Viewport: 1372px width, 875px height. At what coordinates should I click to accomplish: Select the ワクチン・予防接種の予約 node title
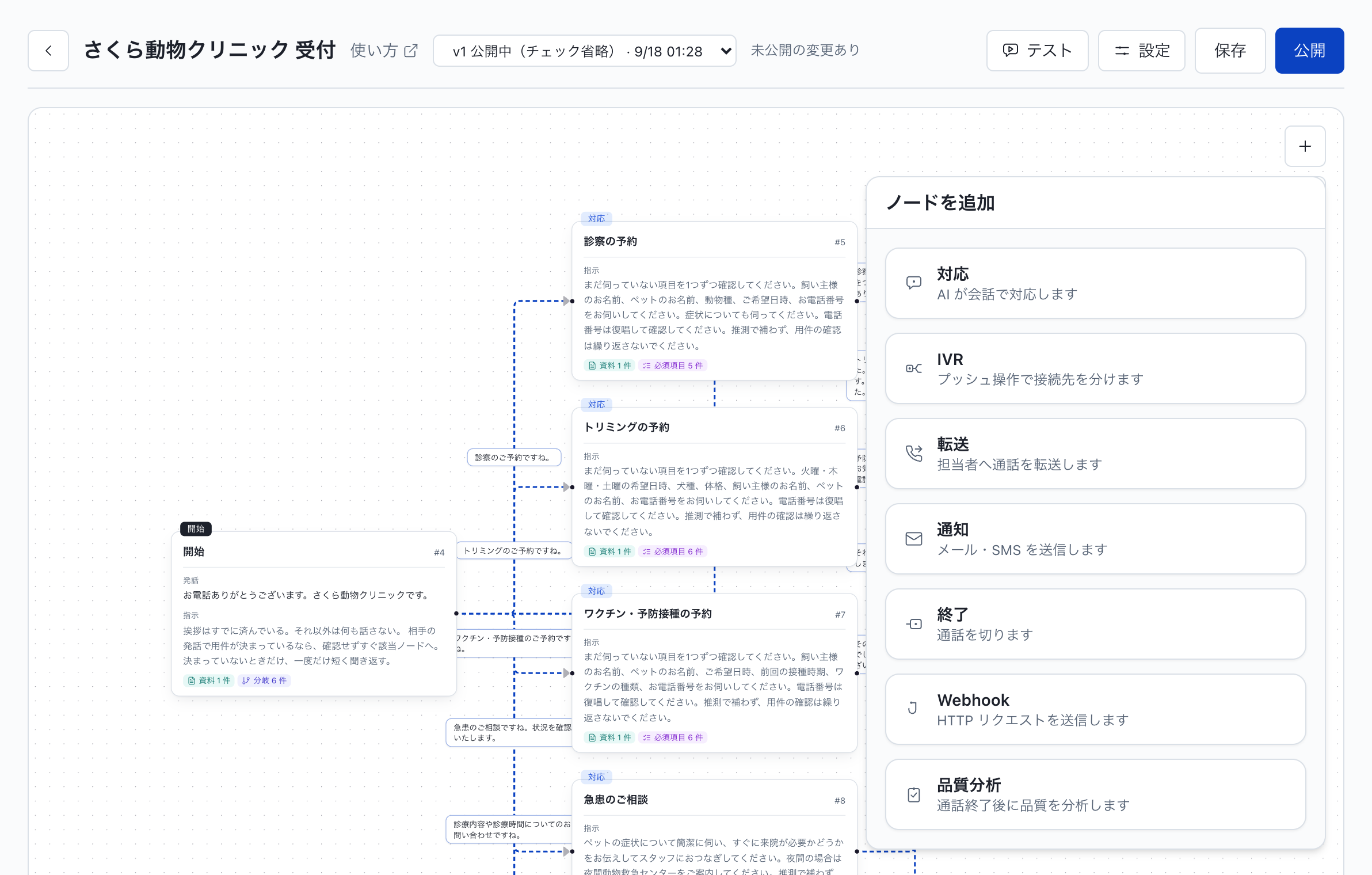click(x=647, y=614)
